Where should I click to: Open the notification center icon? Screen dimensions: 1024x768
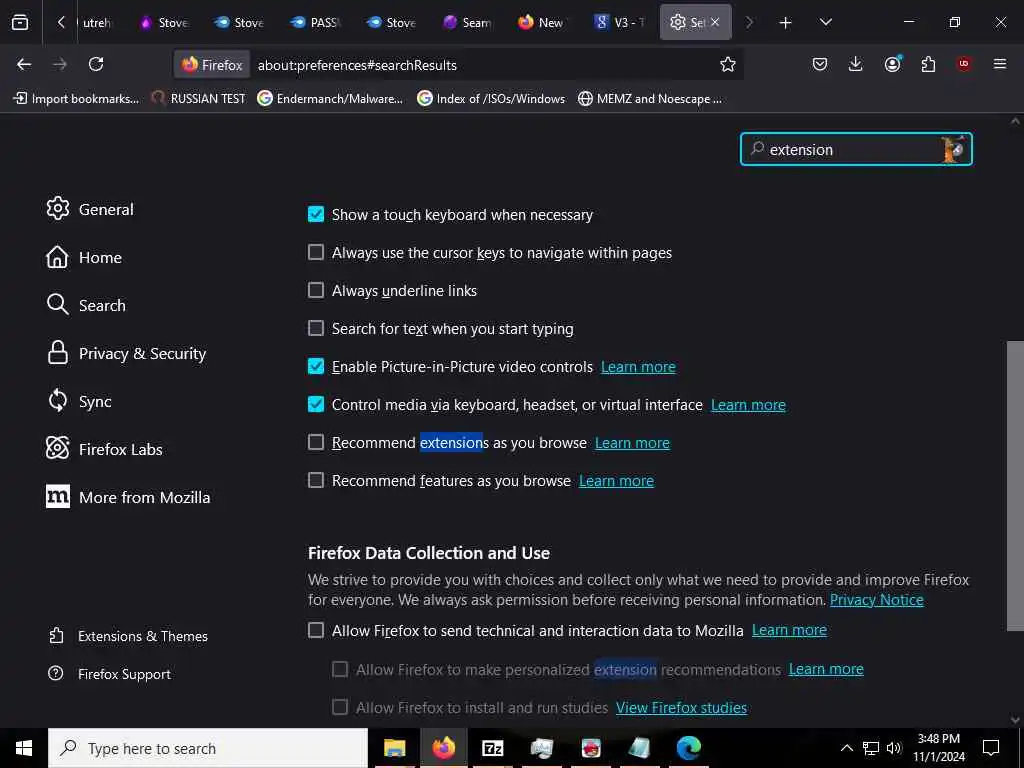(991, 748)
